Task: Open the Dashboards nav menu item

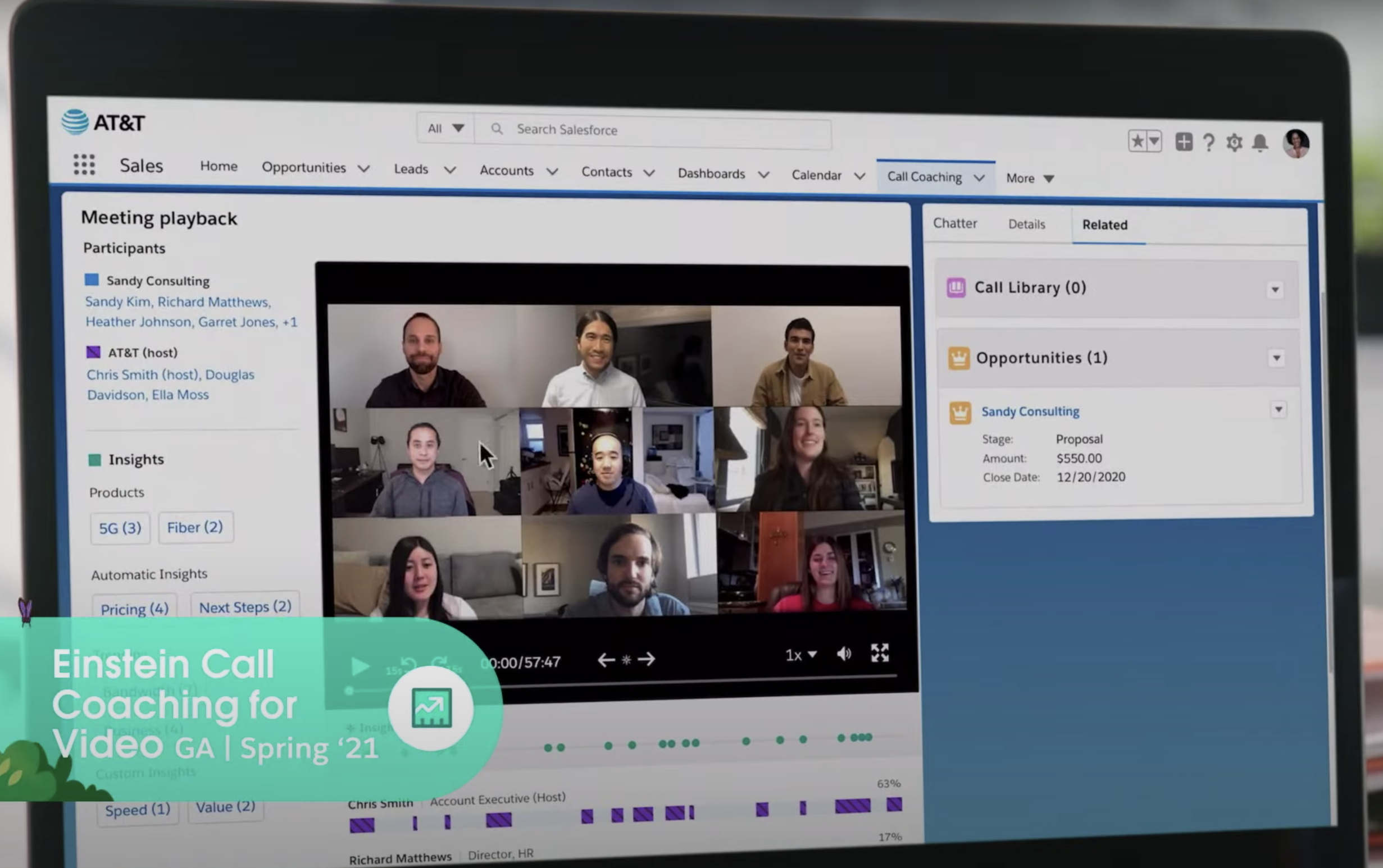Action: pyautogui.click(x=711, y=173)
